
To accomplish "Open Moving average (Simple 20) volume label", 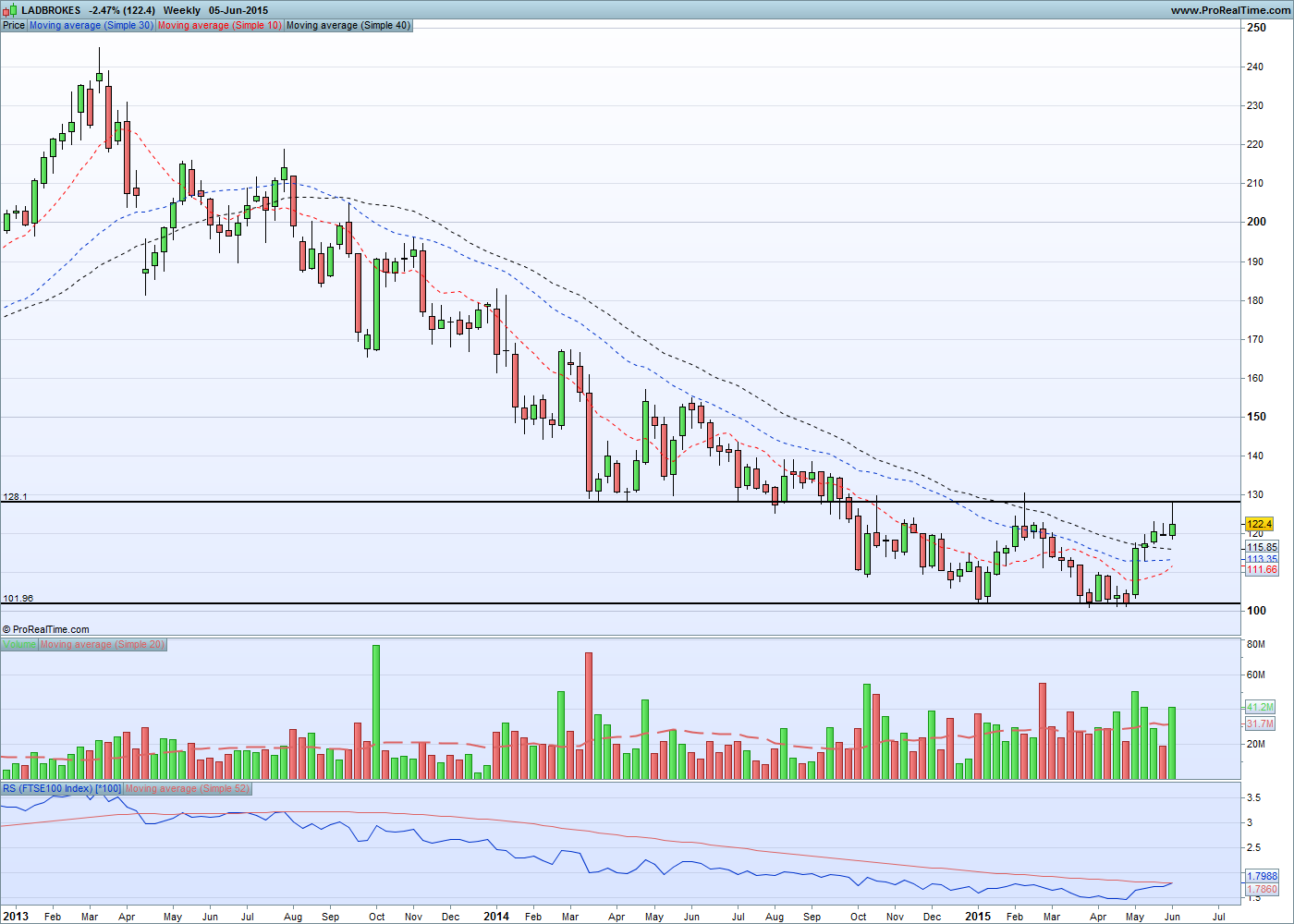I will tap(103, 644).
